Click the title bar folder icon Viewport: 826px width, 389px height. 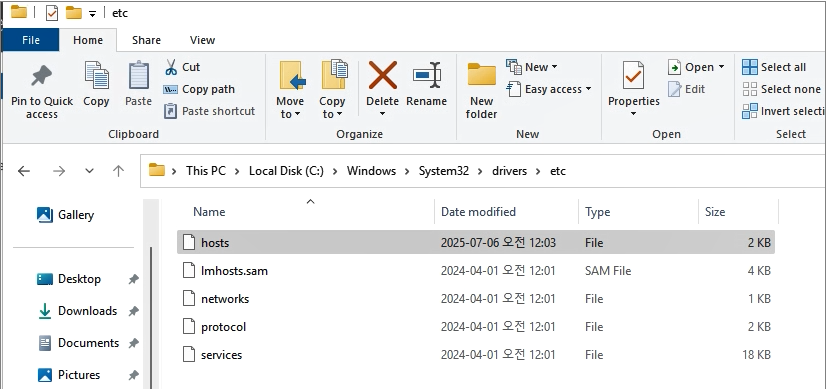click(x=19, y=12)
